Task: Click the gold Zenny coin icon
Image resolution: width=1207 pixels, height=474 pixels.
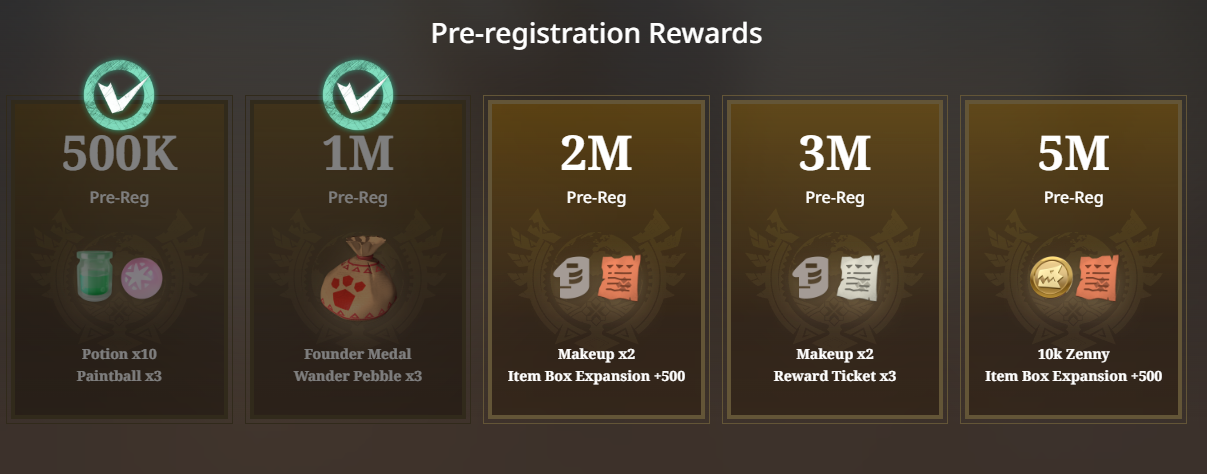Action: pyautogui.click(x=1052, y=277)
